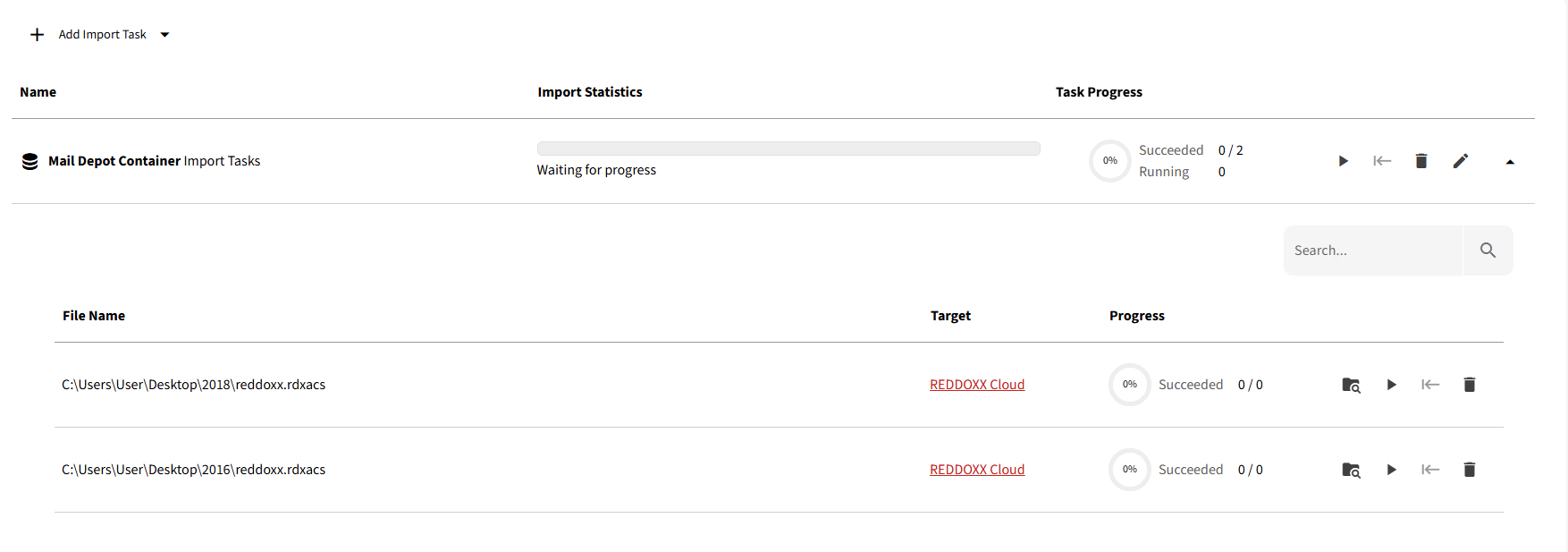Screen dimensions: 1568x552
Task: Click the Target column header
Action: point(950,316)
